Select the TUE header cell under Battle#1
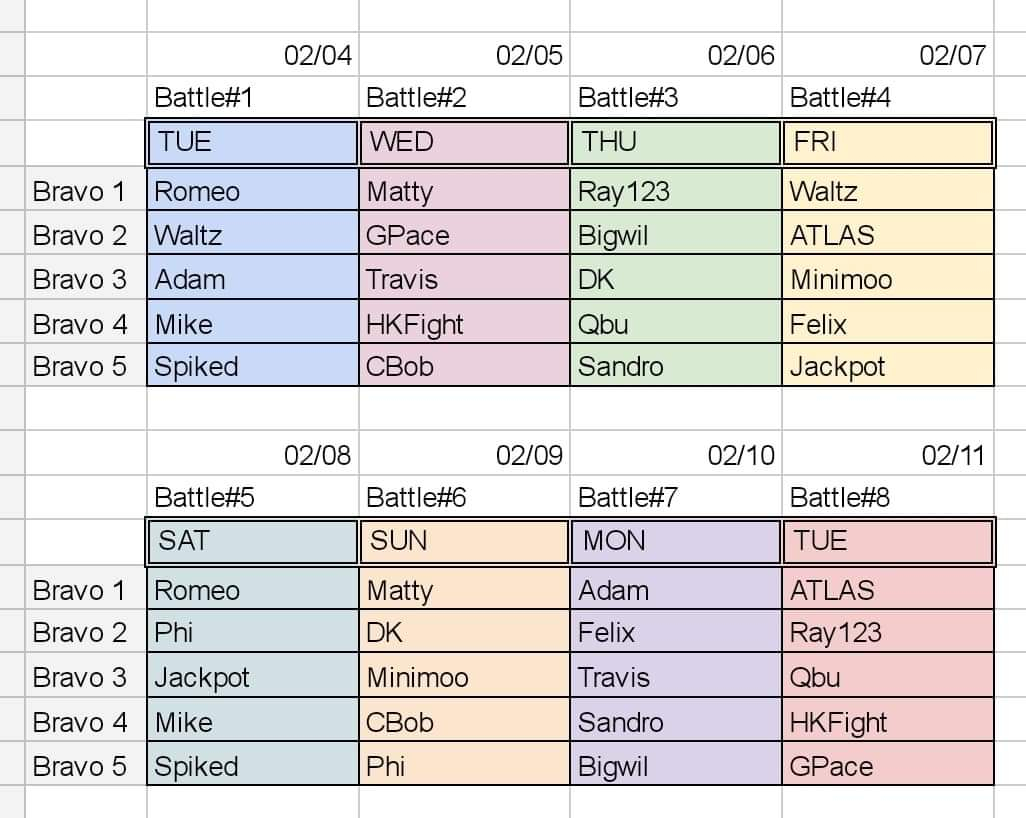This screenshot has width=1026, height=818. point(253,142)
